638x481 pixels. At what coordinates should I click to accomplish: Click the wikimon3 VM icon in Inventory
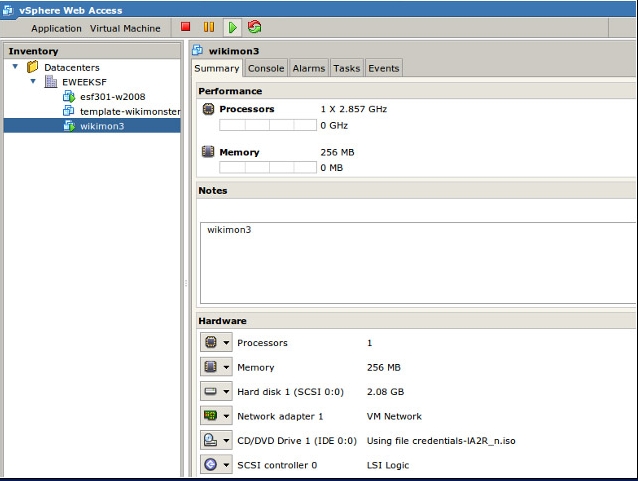click(x=69, y=126)
